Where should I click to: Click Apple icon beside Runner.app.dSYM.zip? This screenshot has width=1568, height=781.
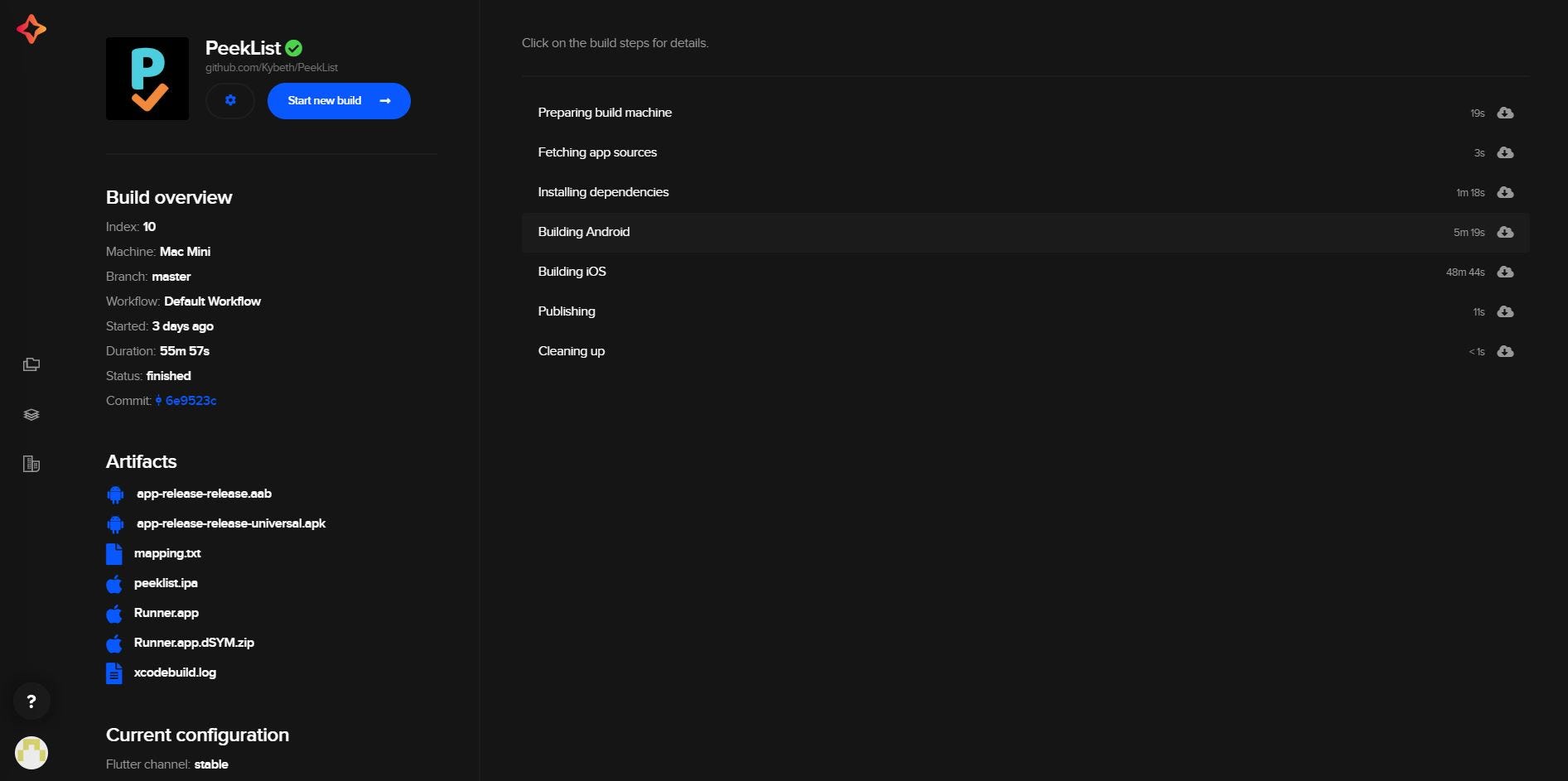114,644
